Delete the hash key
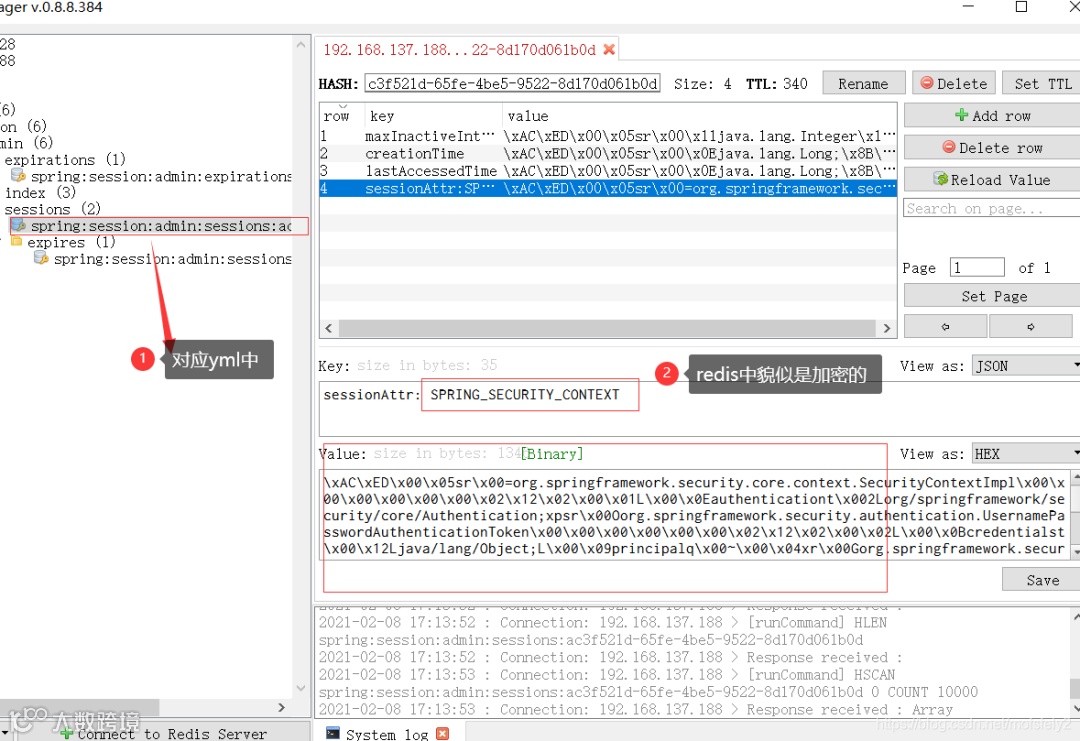The image size is (1080, 741). coord(954,84)
